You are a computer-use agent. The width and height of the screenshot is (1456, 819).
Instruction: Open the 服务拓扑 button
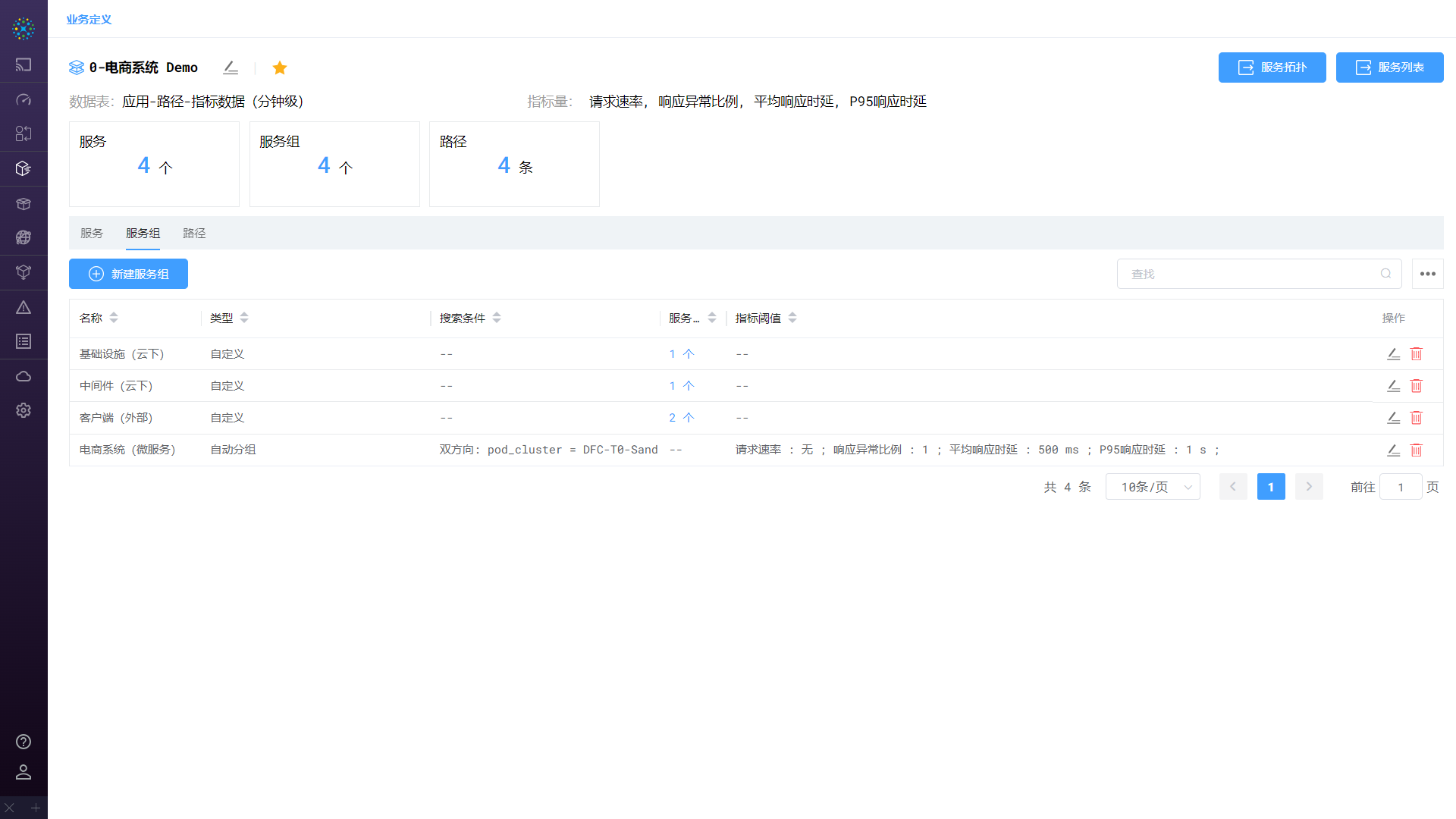(x=1272, y=67)
